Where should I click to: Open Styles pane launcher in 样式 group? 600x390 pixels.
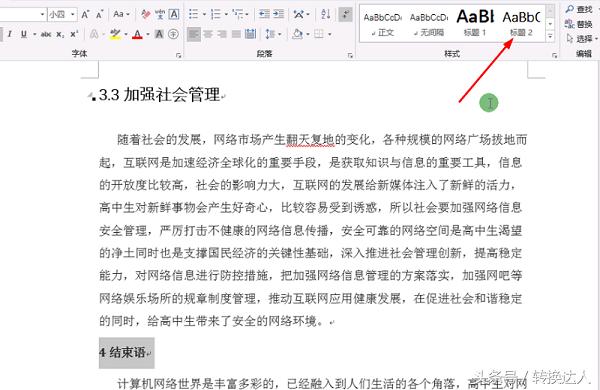click(554, 55)
